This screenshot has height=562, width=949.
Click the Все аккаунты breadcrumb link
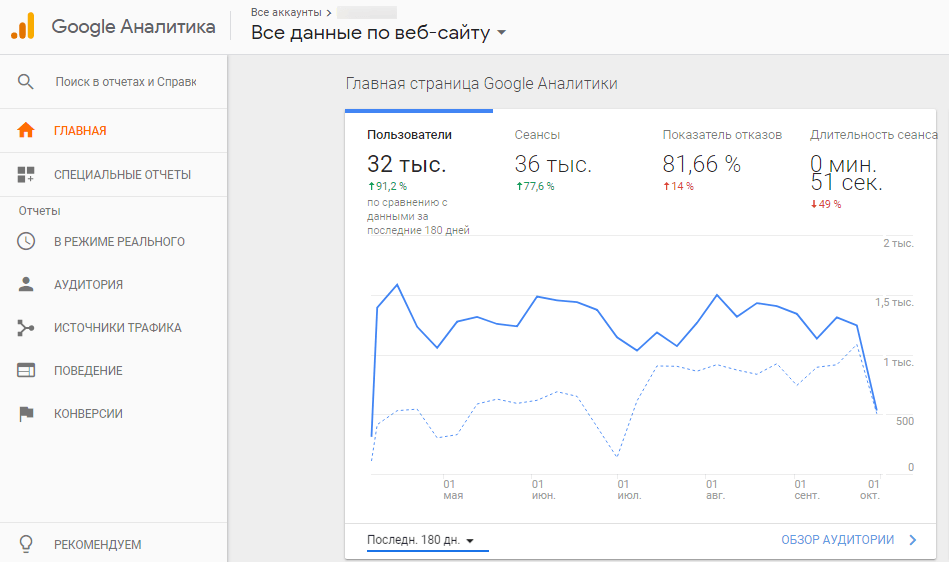click(x=285, y=12)
